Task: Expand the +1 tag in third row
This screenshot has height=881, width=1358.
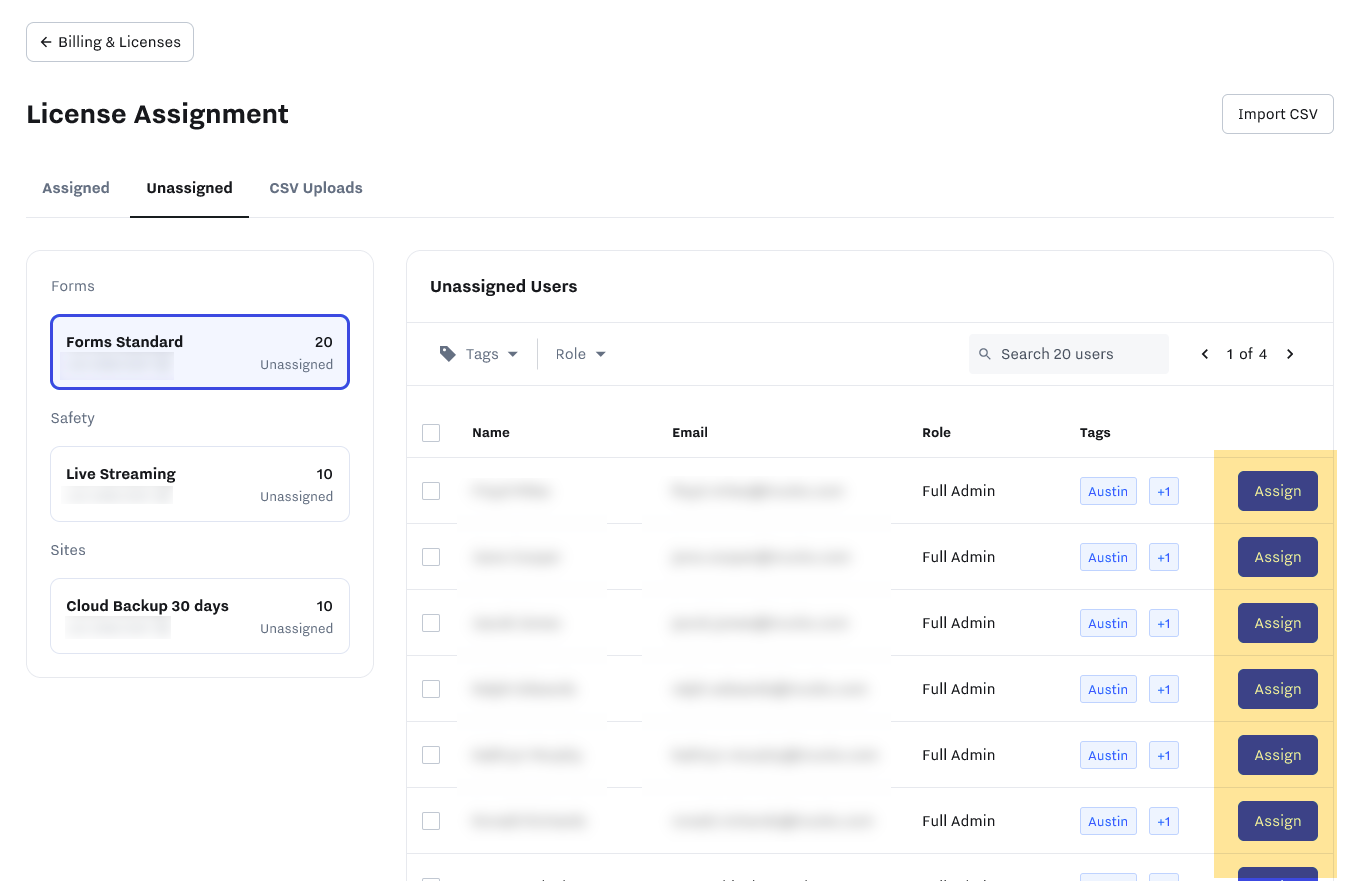Action: coord(1164,623)
